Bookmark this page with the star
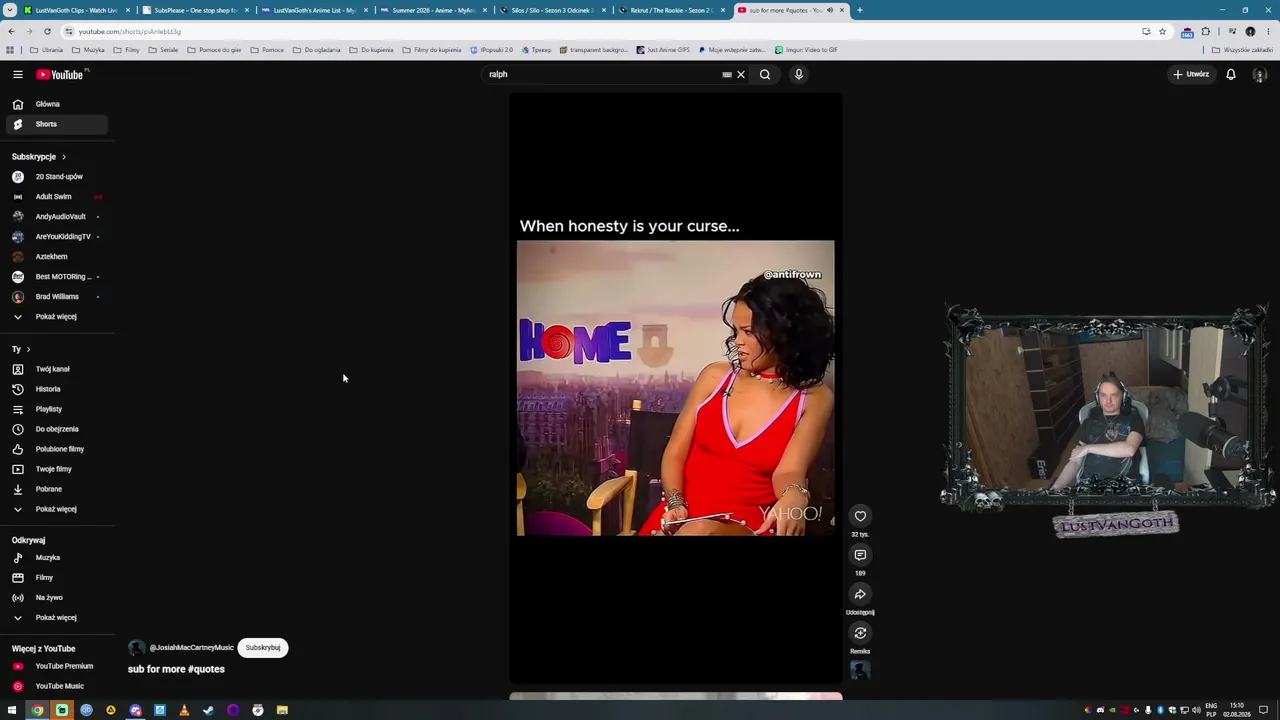 [x=1162, y=31]
